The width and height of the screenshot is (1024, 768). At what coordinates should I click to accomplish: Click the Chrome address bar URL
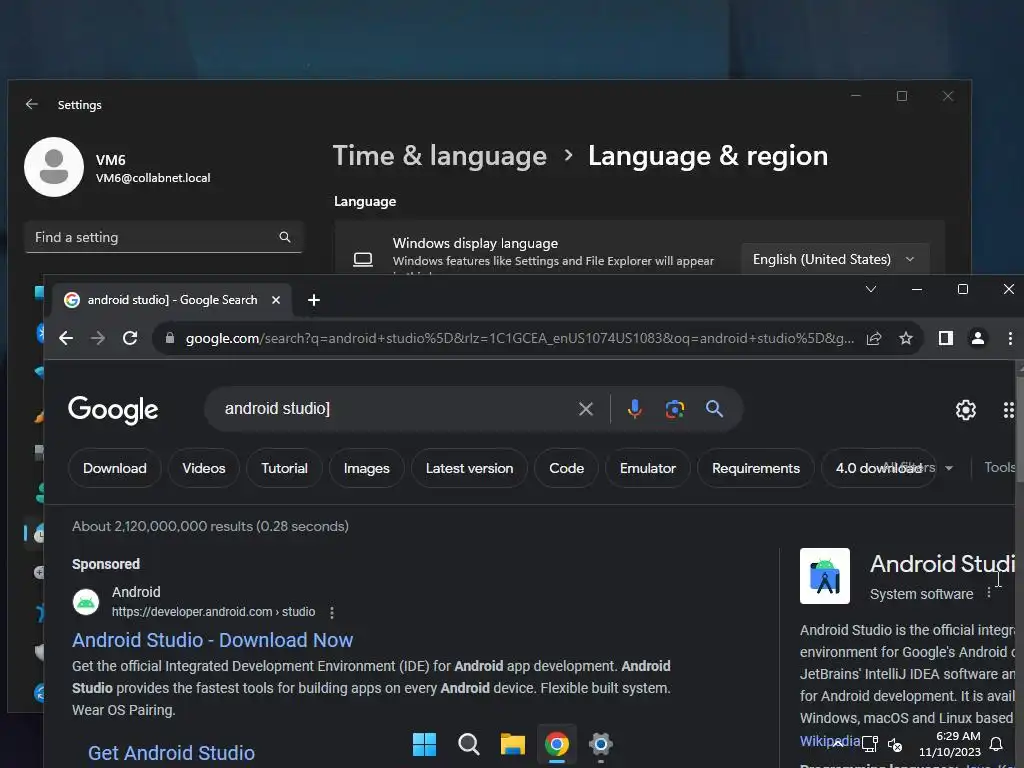pyautogui.click(x=519, y=338)
